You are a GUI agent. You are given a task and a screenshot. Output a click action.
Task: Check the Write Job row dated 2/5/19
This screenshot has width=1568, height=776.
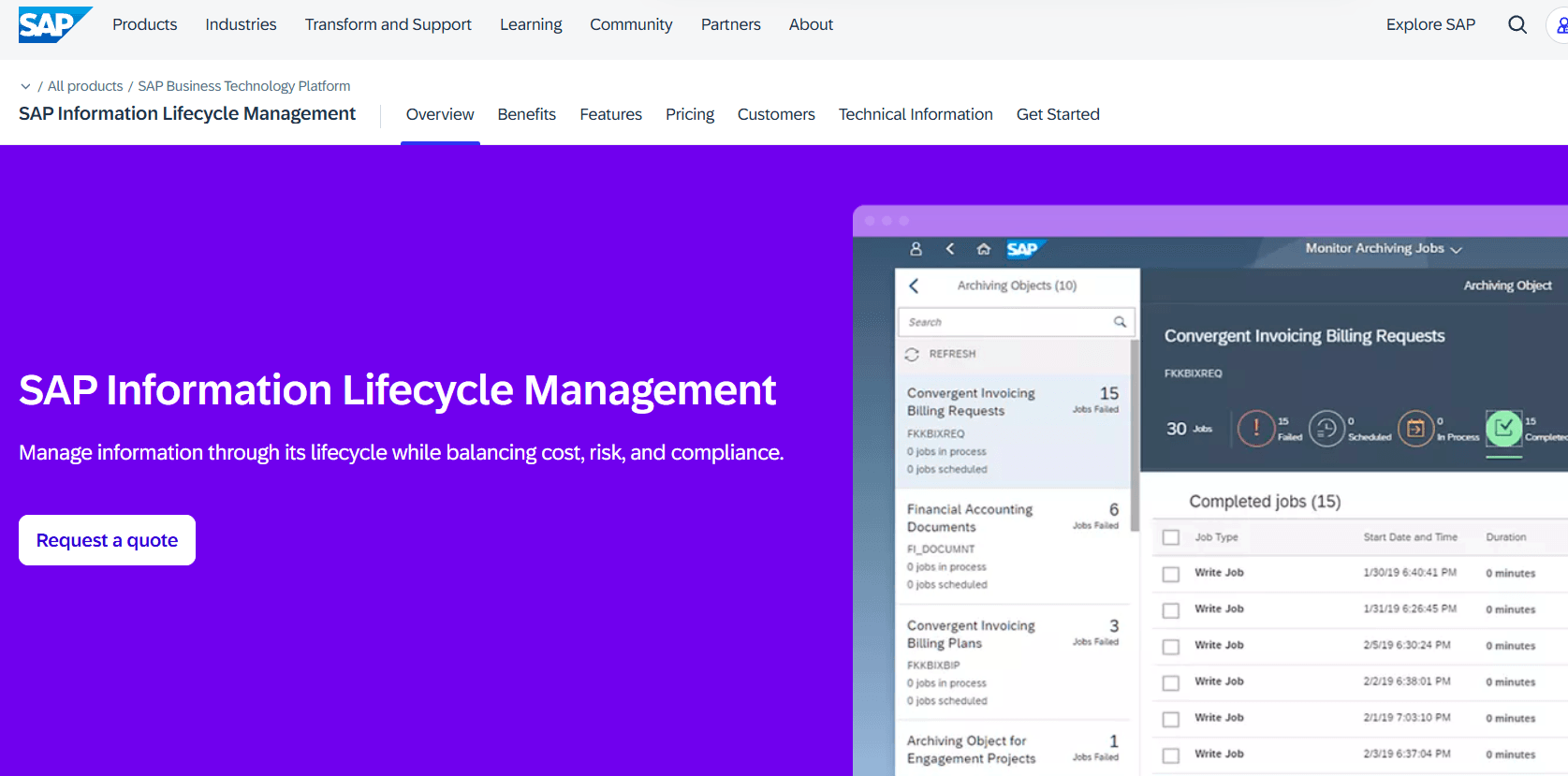coord(1171,647)
